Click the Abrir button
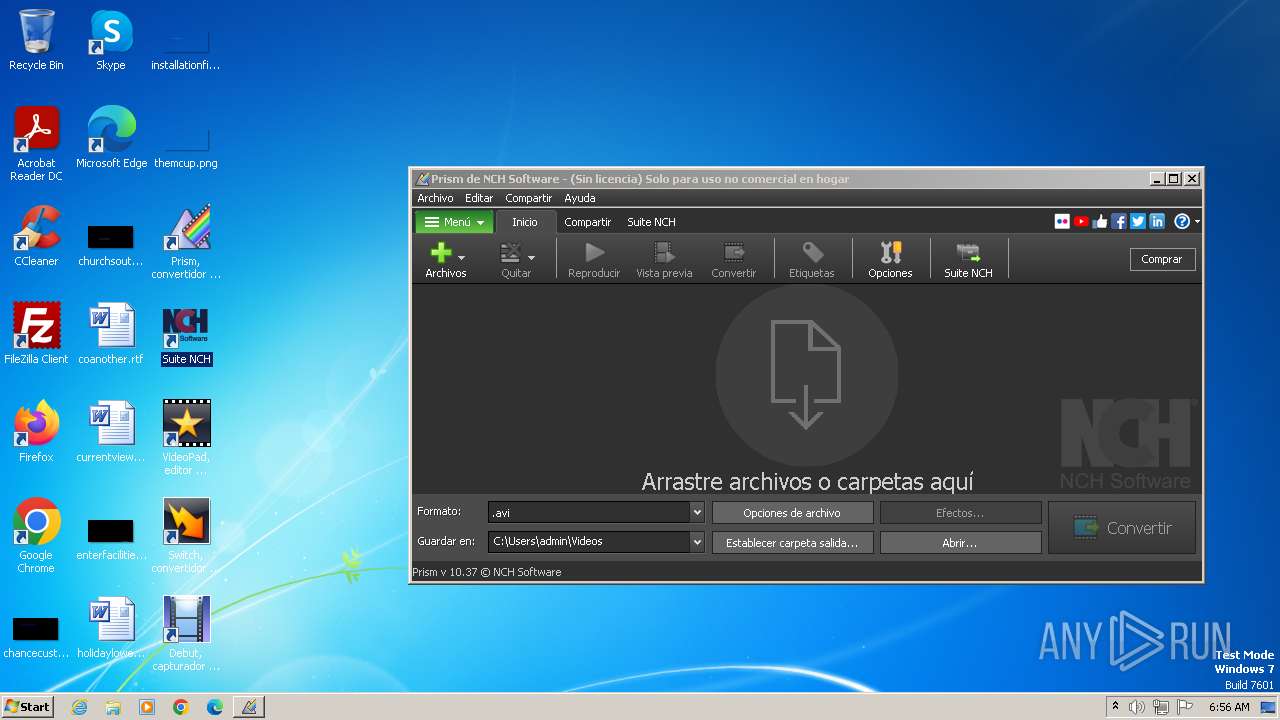The image size is (1280, 720). (x=960, y=543)
